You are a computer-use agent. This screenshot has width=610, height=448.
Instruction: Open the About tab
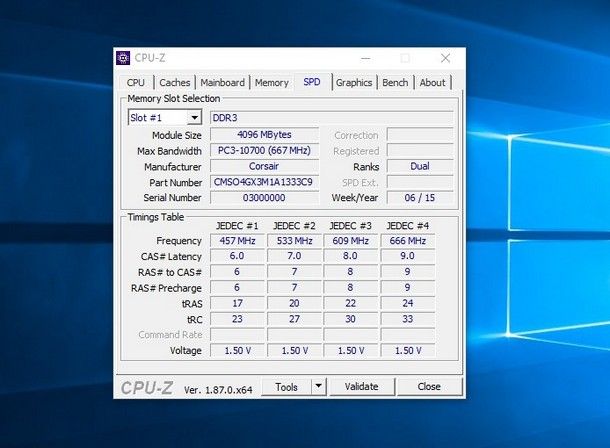(x=432, y=83)
